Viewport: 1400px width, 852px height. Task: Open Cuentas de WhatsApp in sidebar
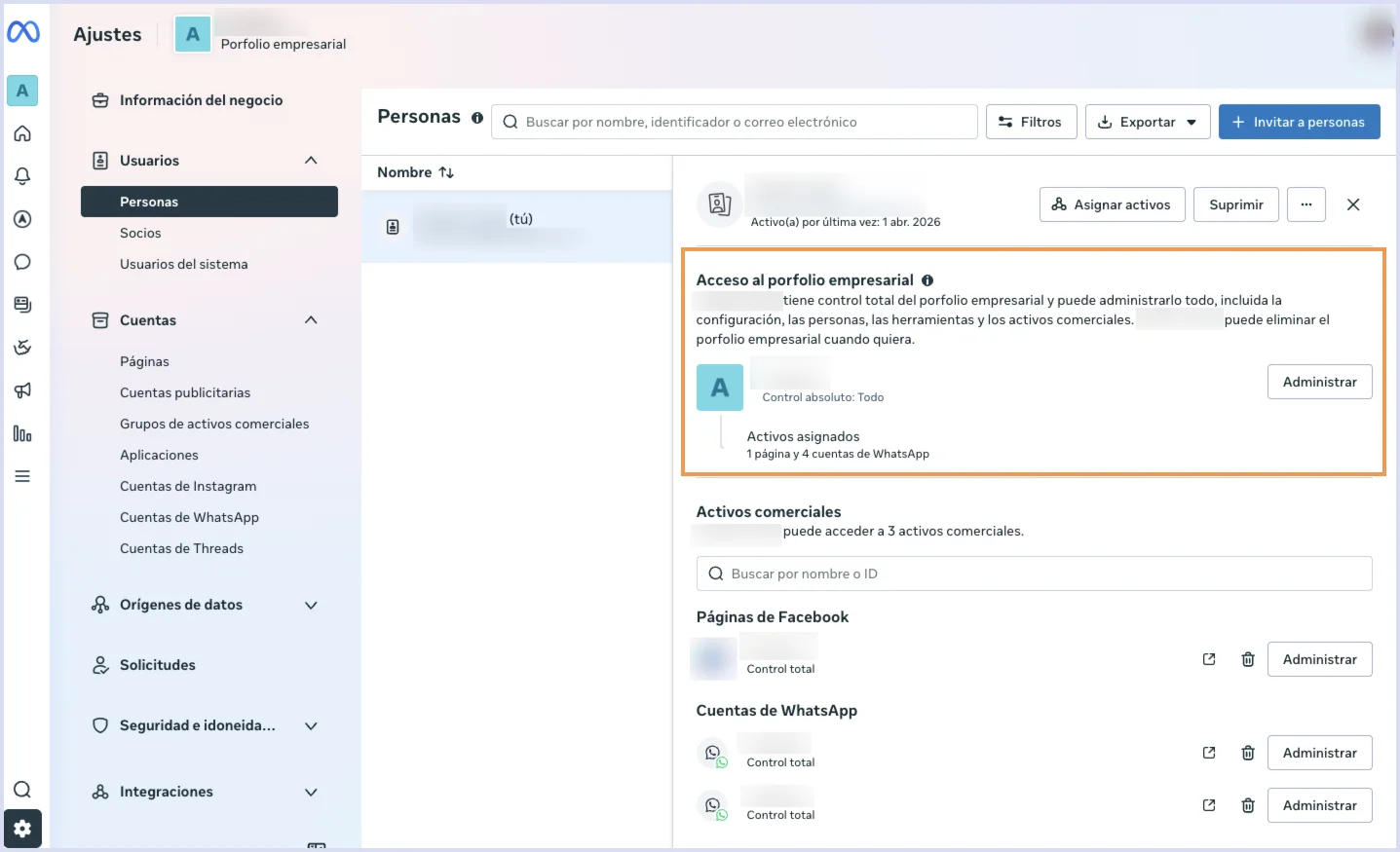pos(189,517)
